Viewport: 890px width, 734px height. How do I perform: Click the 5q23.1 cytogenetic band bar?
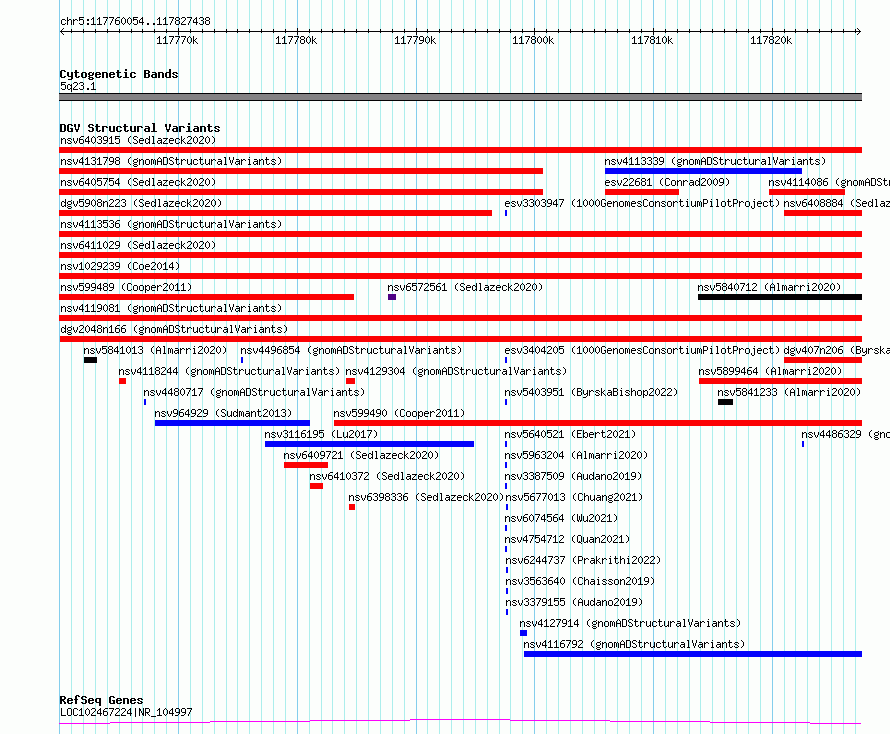coord(460,97)
